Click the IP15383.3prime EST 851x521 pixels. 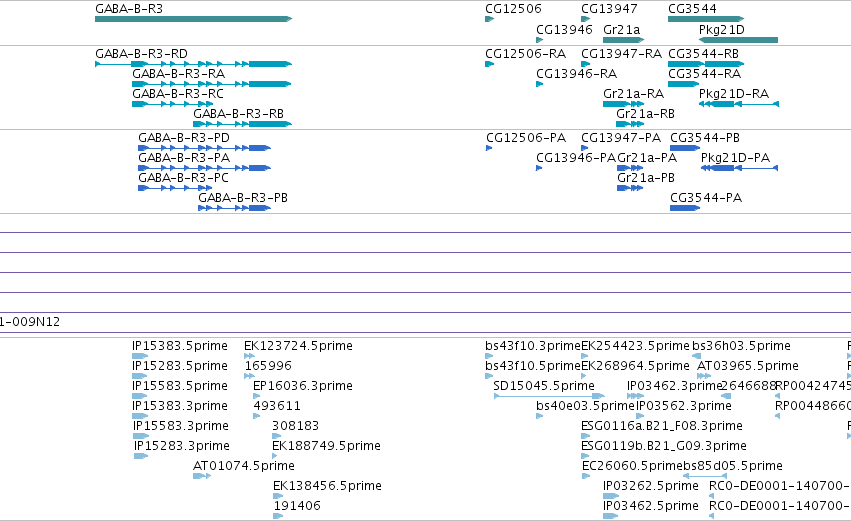tap(139, 416)
